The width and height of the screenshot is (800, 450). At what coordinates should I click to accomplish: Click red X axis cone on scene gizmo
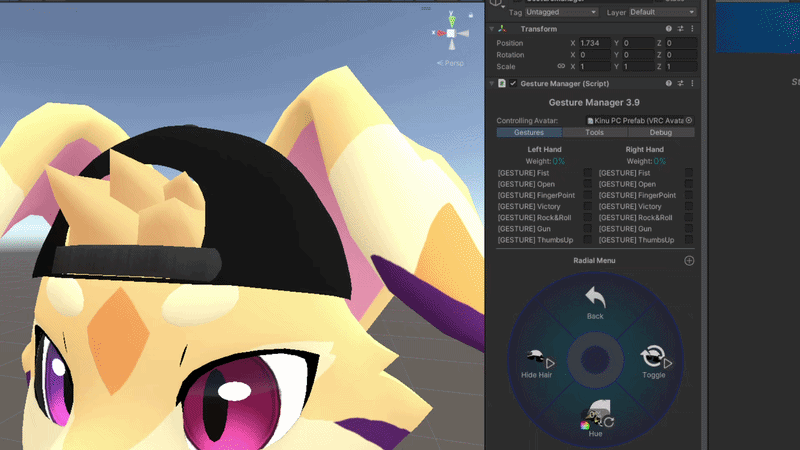click(x=441, y=33)
